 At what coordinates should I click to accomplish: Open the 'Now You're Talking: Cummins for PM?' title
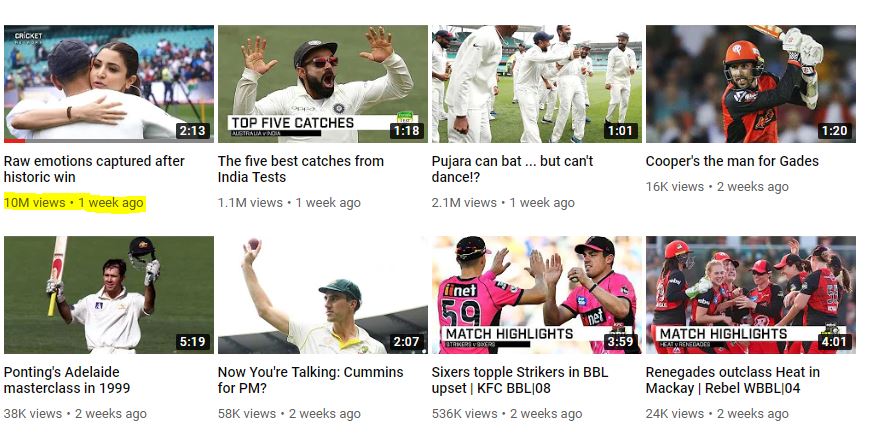tap(310, 380)
